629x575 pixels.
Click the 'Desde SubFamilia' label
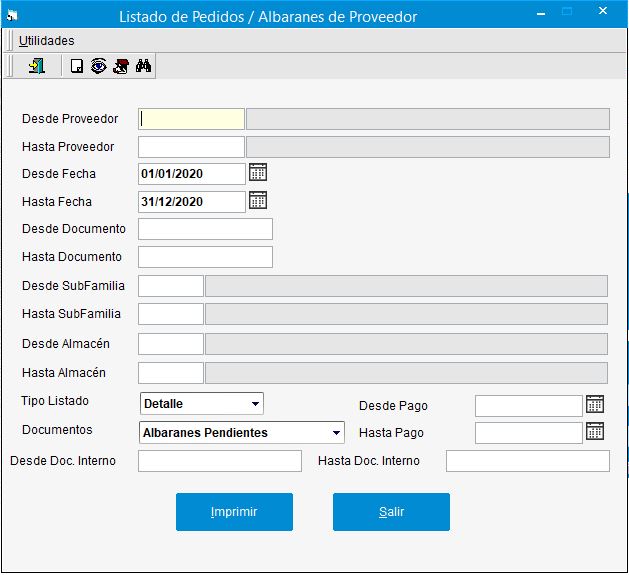(x=73, y=286)
